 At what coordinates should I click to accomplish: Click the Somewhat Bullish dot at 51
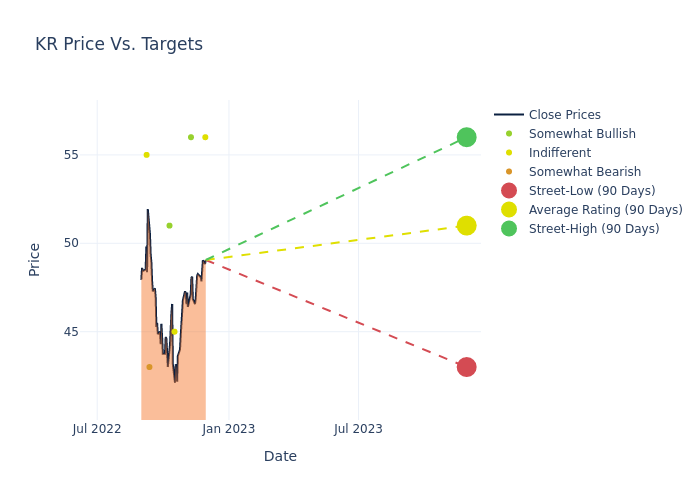[169, 226]
